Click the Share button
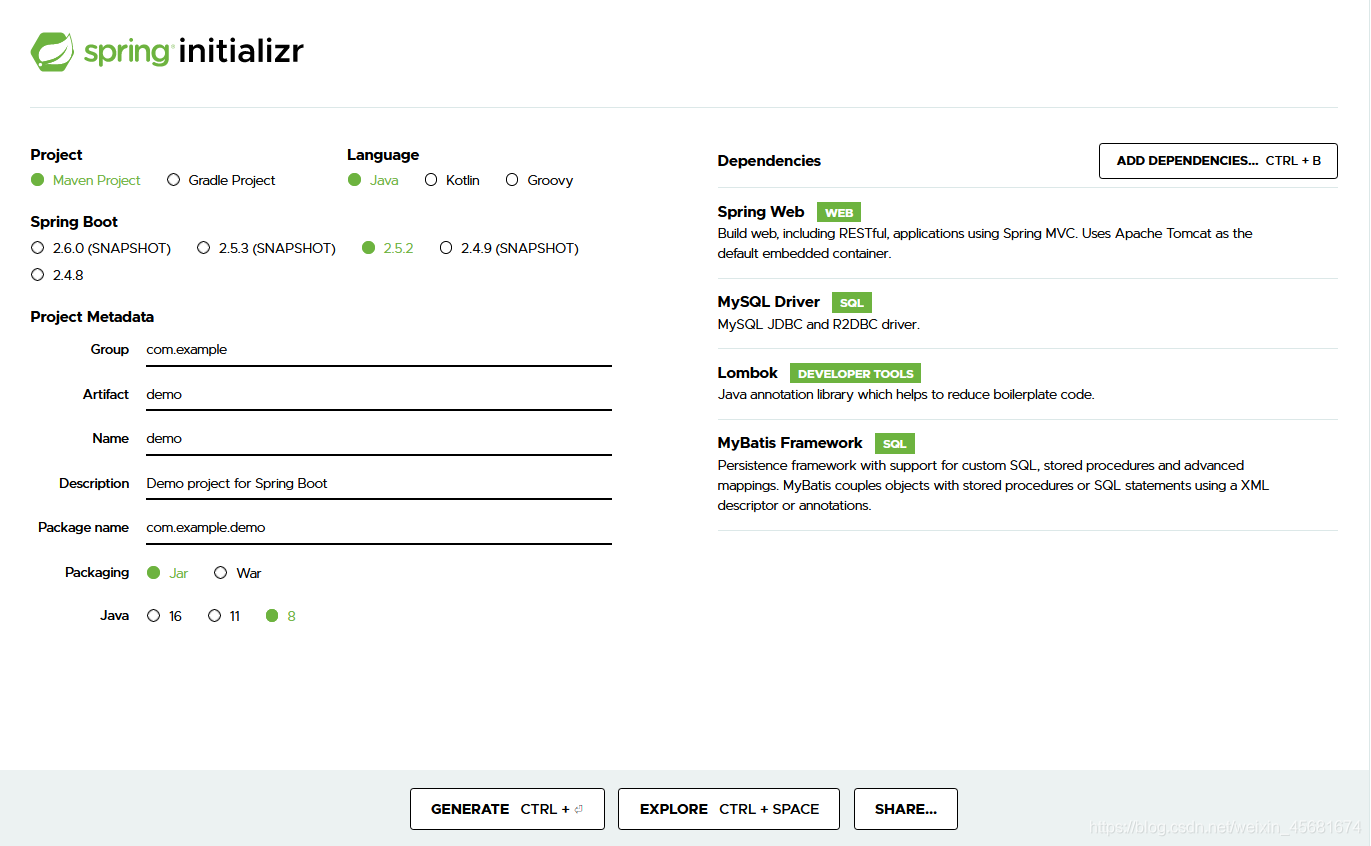 [905, 809]
